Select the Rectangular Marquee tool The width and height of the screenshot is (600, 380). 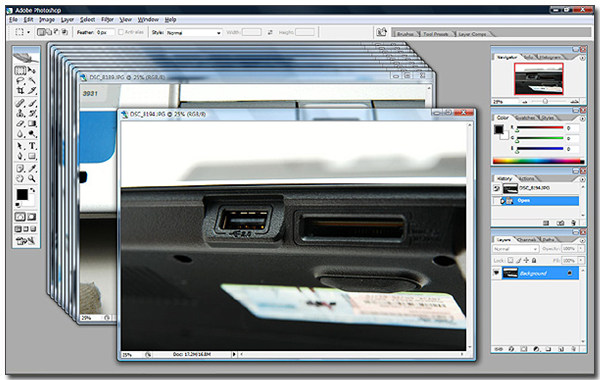click(x=20, y=70)
